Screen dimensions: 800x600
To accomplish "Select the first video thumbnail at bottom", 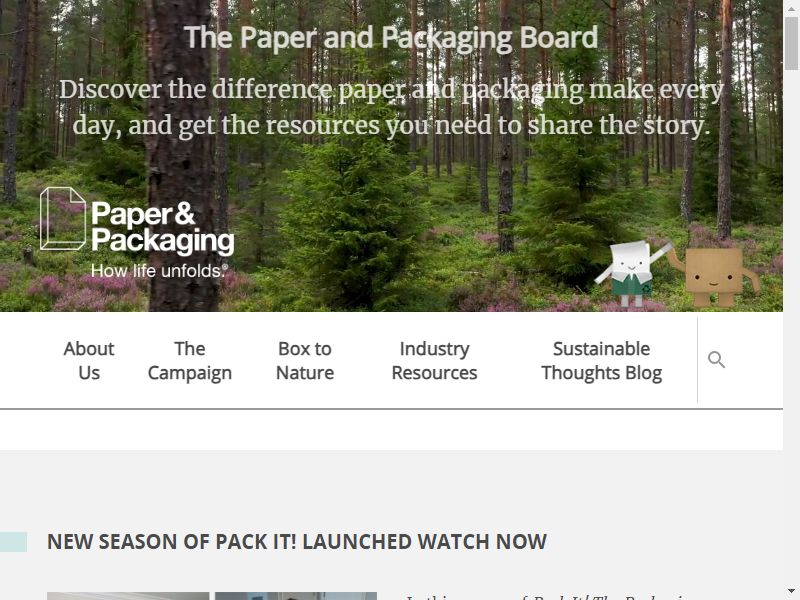I will tap(128, 596).
